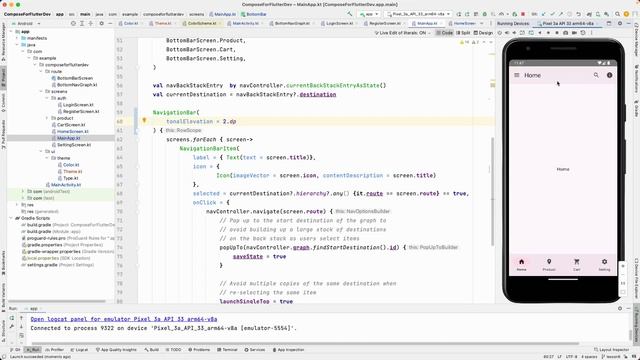Viewport: 640px width, 360px height.
Task: Select SettingScreen.kt in project tree
Action: (x=73, y=145)
